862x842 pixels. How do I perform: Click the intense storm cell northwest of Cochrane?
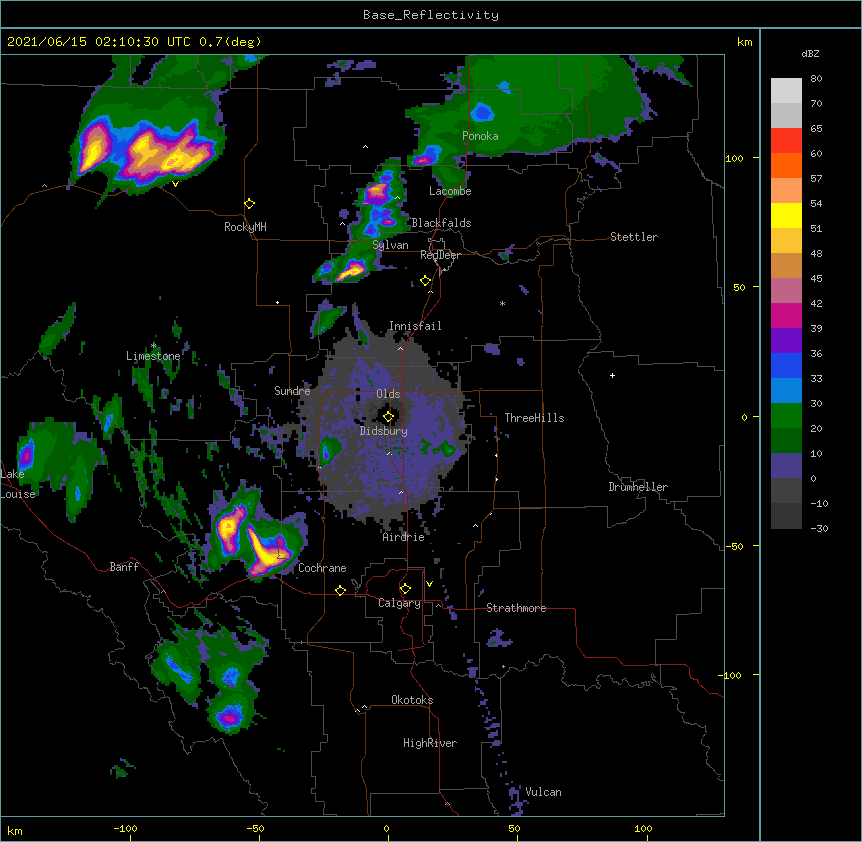266,551
